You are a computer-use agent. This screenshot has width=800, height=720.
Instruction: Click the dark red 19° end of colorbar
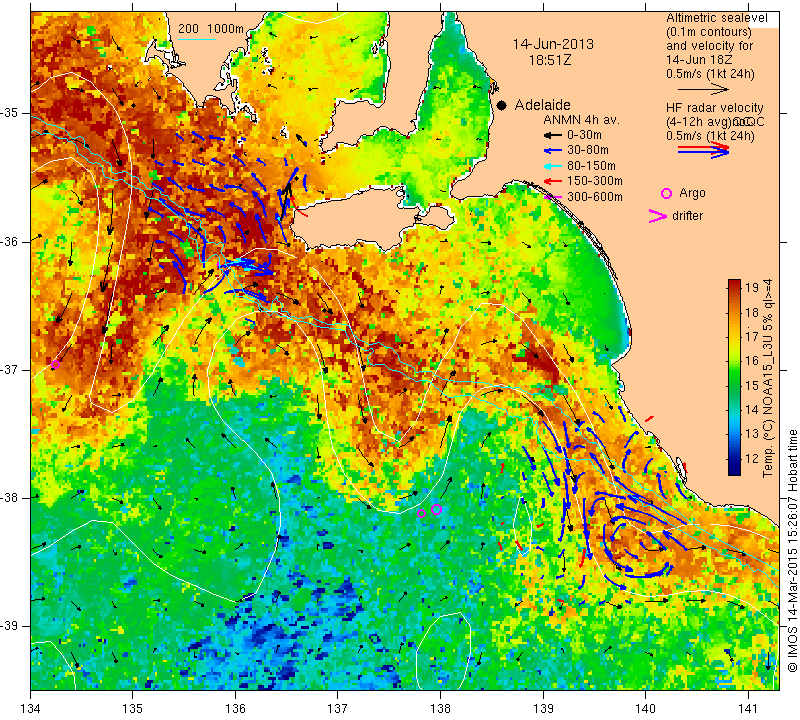[734, 284]
